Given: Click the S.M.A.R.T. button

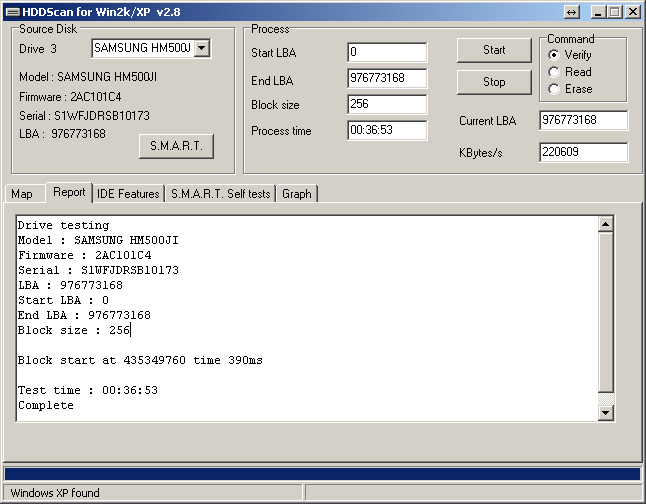Looking at the screenshot, I should click(176, 146).
